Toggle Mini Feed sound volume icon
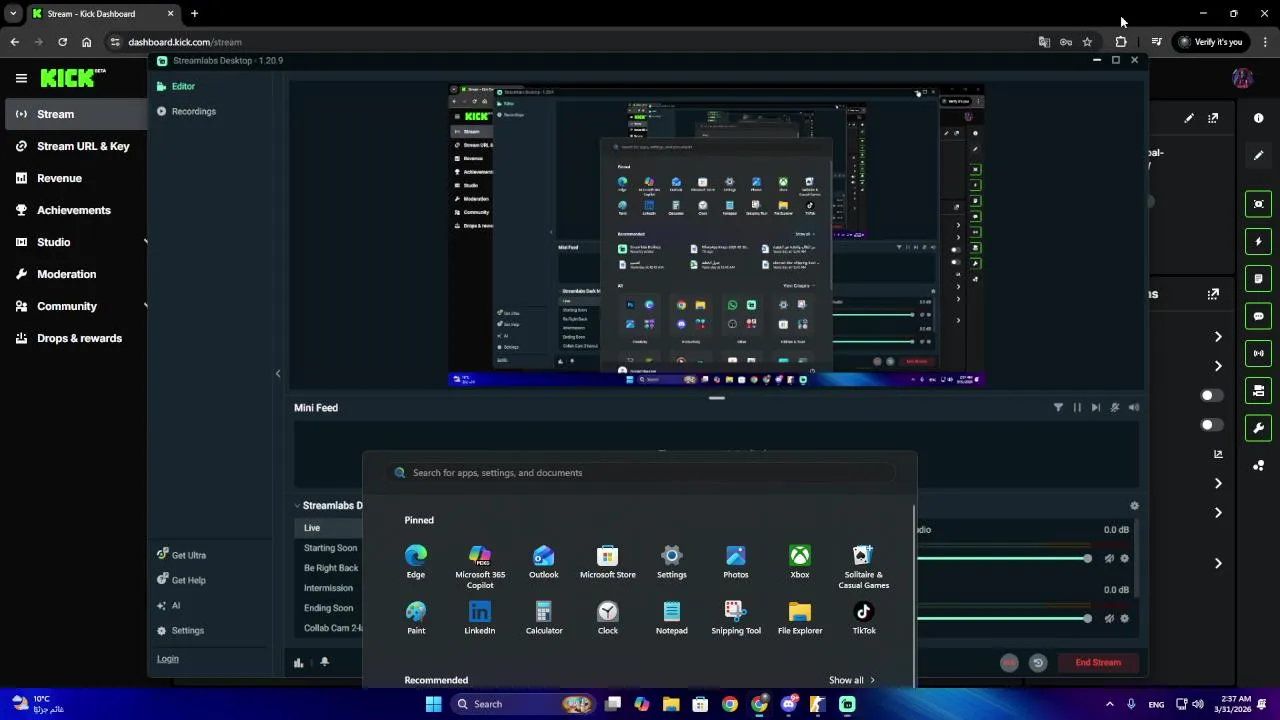 tap(1134, 407)
